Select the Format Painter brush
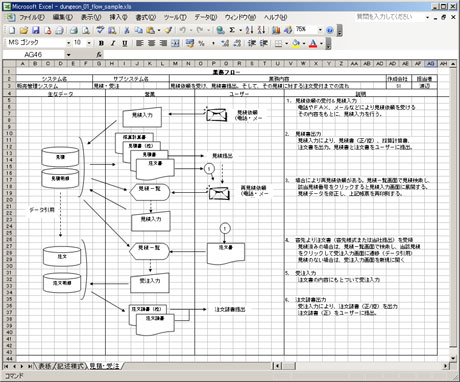Screen dimensions: 460x382 [x=168, y=30]
